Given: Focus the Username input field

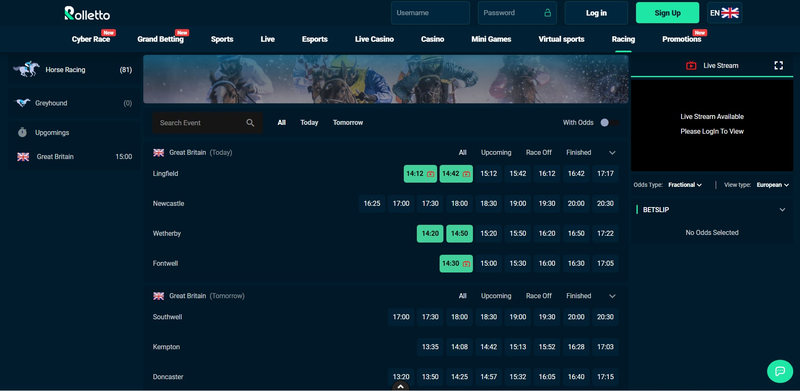Looking at the screenshot, I should 430,13.
